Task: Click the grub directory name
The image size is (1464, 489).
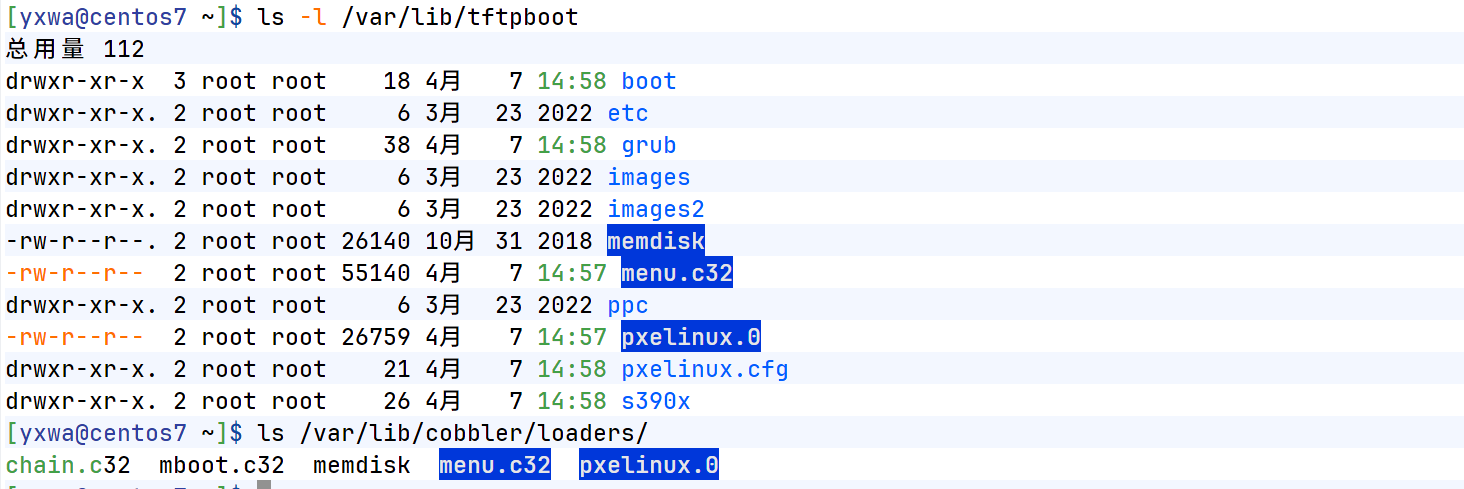Action: 648,145
